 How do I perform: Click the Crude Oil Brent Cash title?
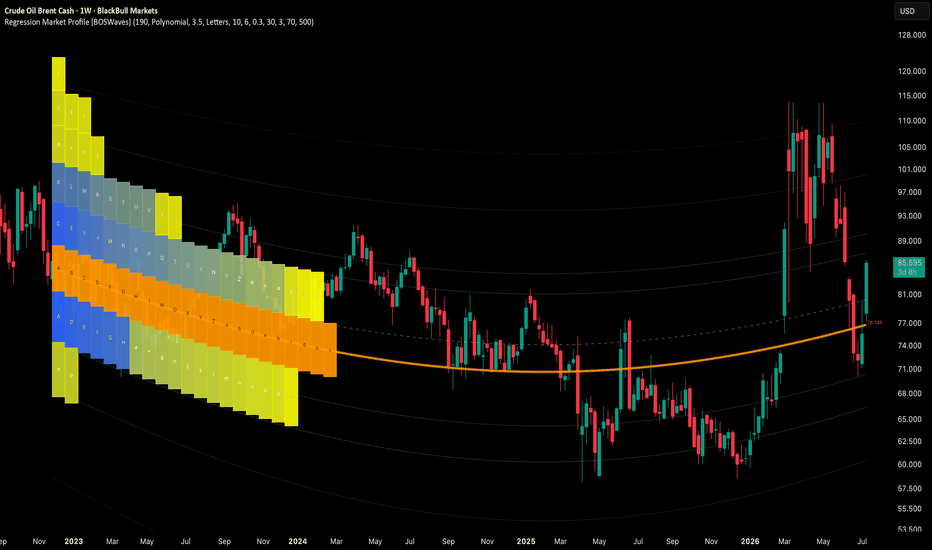pos(39,11)
